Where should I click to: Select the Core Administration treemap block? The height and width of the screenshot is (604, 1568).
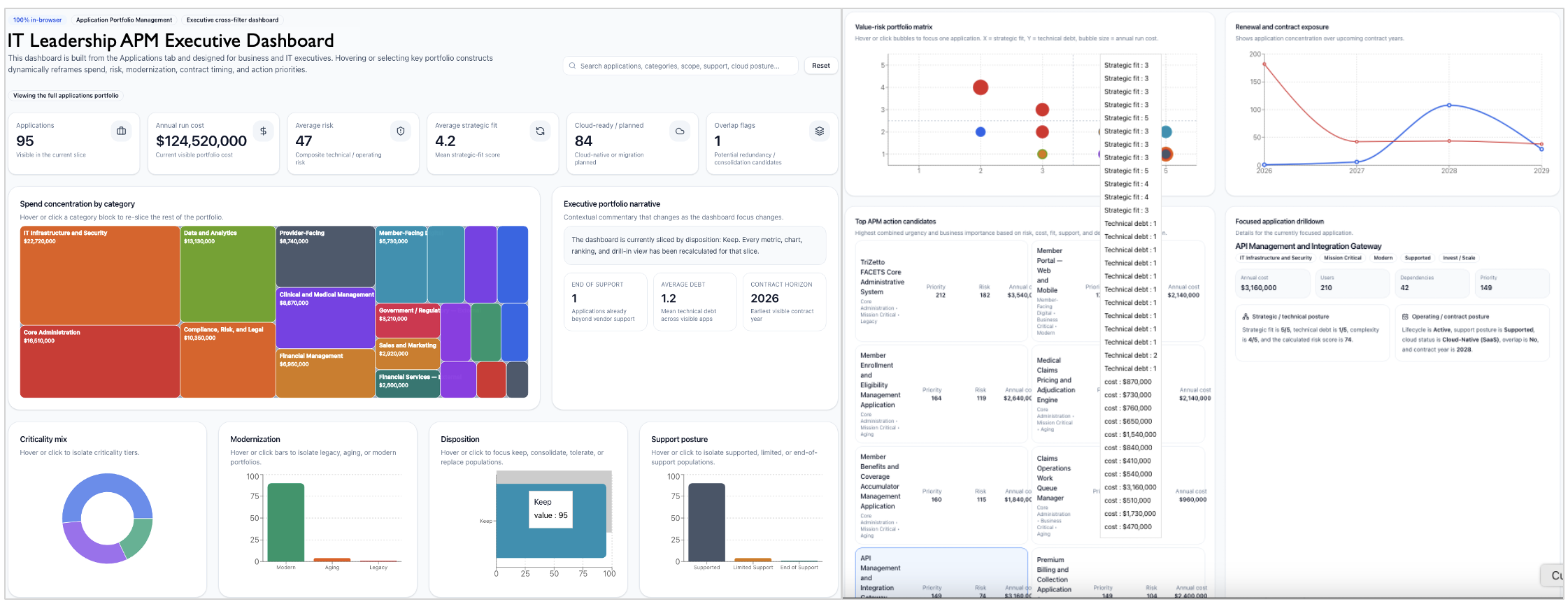tap(100, 361)
